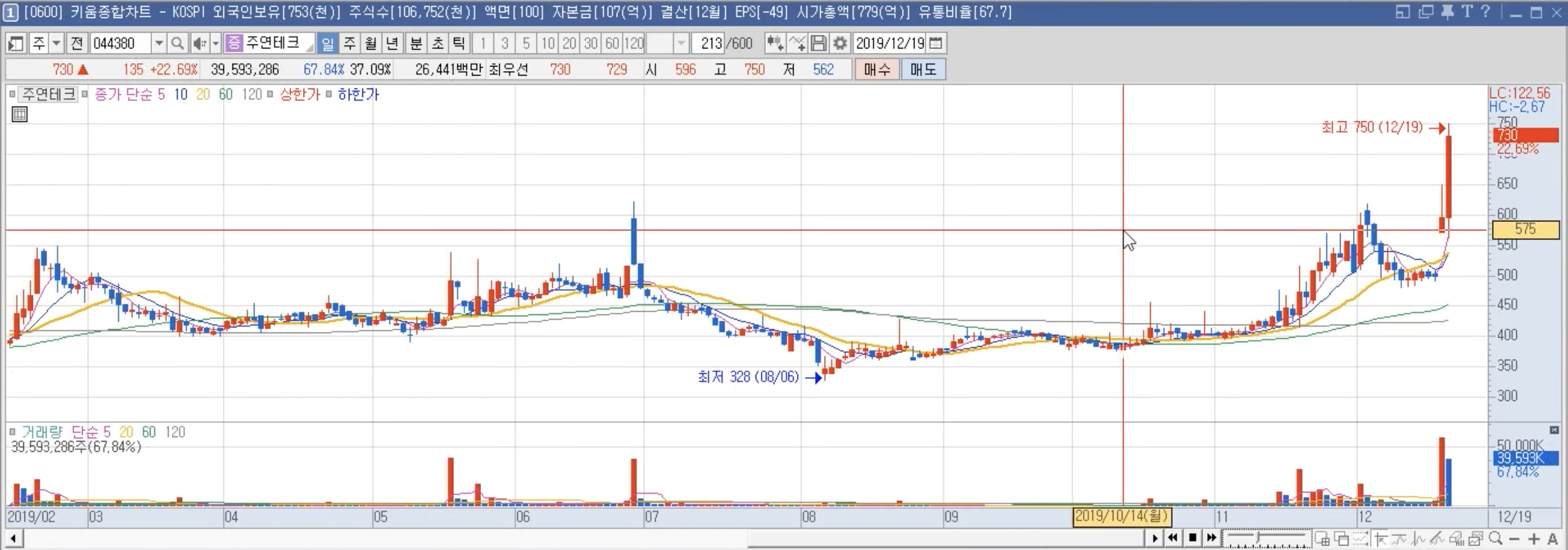Expand the 주 market type dropdown
This screenshot has width=1568, height=550.
56,43
